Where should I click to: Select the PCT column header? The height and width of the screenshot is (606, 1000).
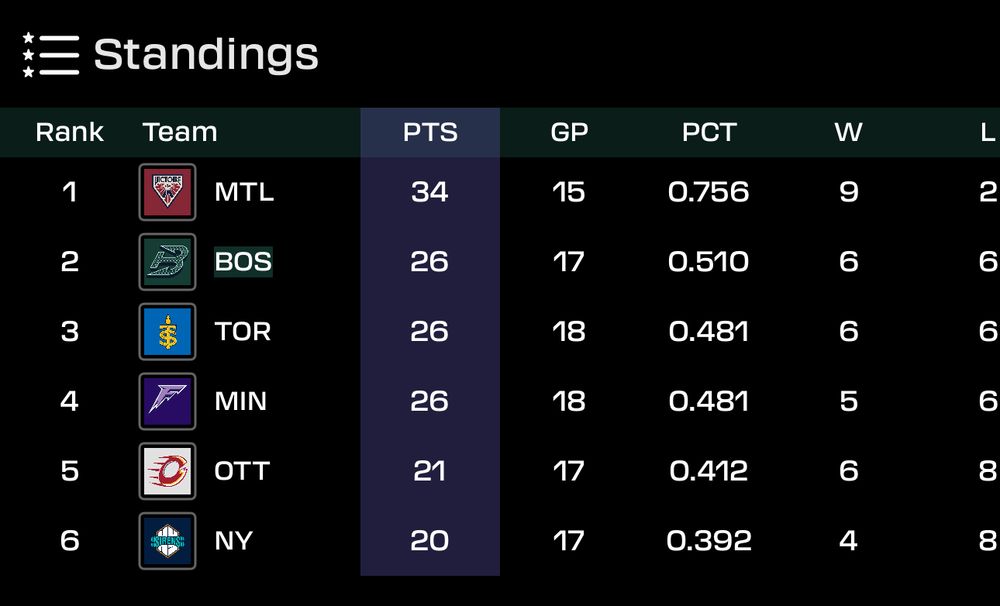(710, 131)
